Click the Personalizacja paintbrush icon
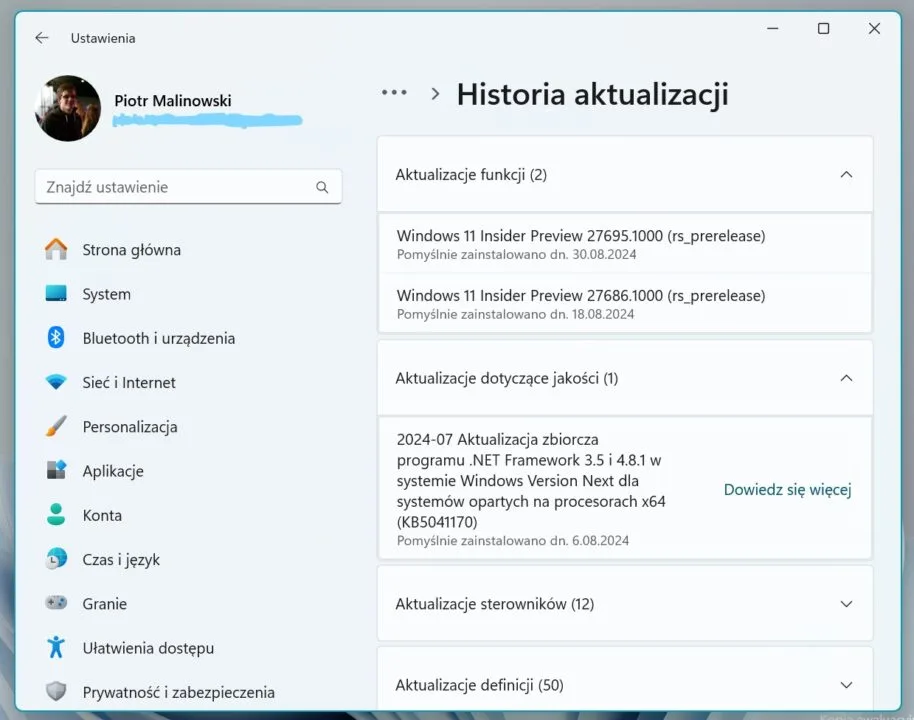Screen dimensions: 914x720 (x=56, y=427)
